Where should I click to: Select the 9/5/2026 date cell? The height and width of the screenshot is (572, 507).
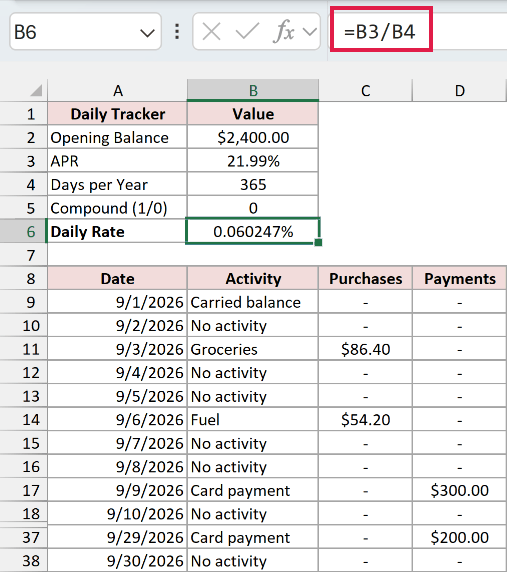click(x=117, y=396)
